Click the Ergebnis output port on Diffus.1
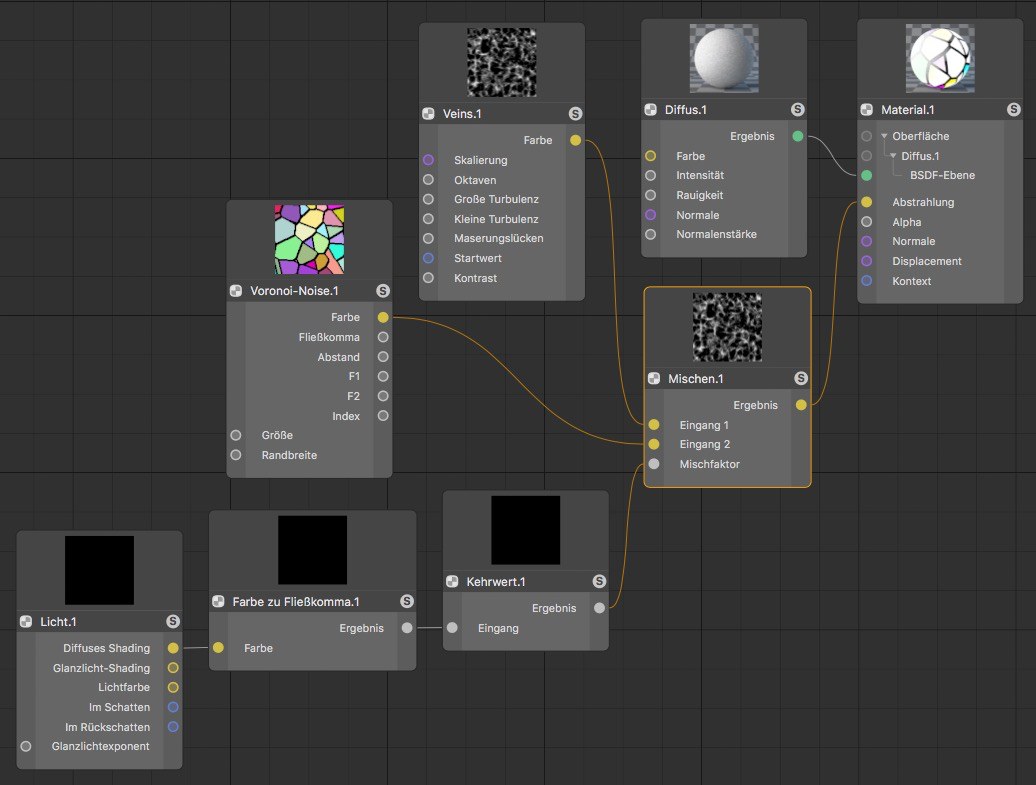This screenshot has height=785, width=1036. coord(797,136)
